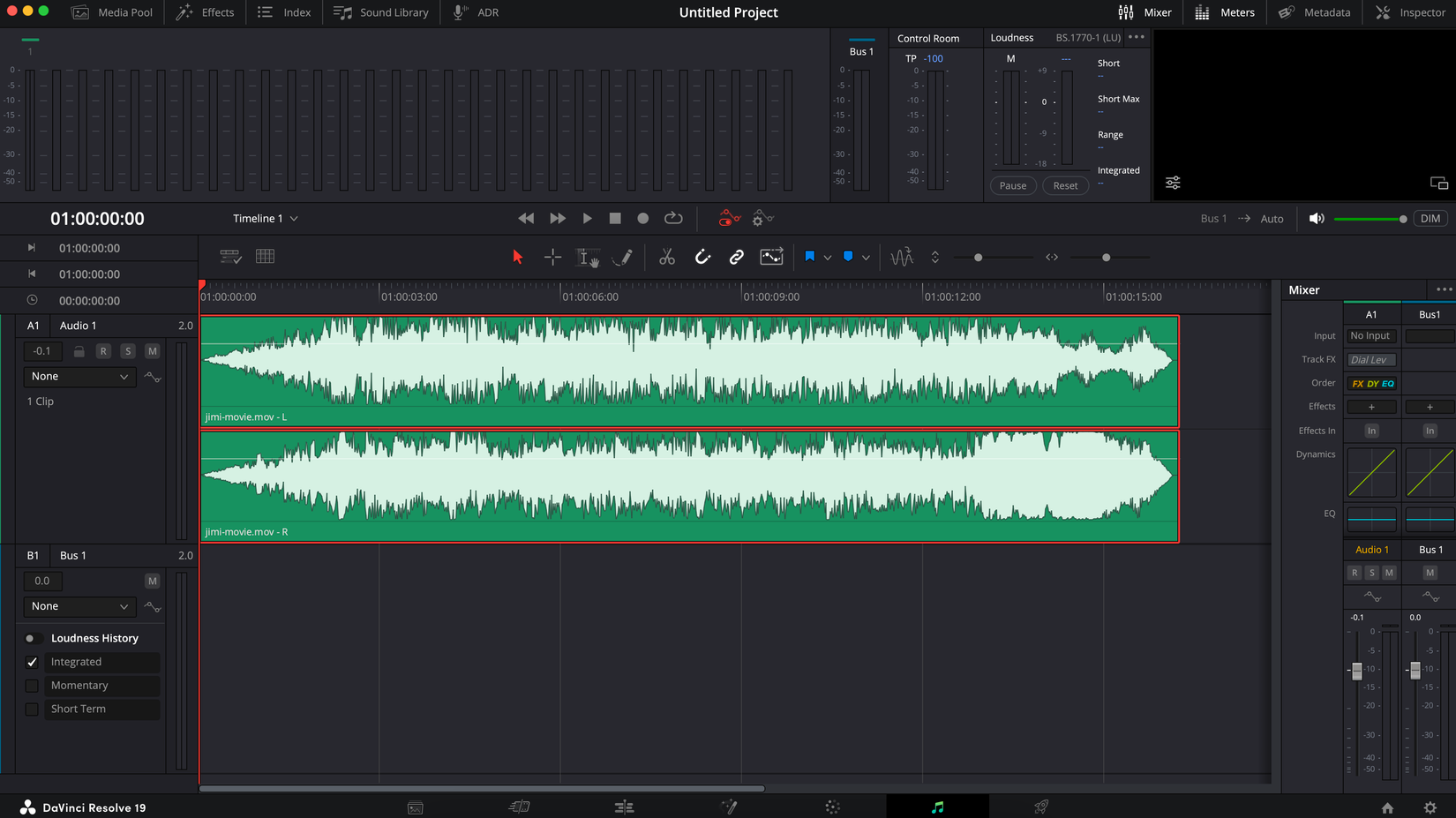Enable the Short Term loudness checkbox
The height and width of the screenshot is (818, 1456).
[32, 709]
